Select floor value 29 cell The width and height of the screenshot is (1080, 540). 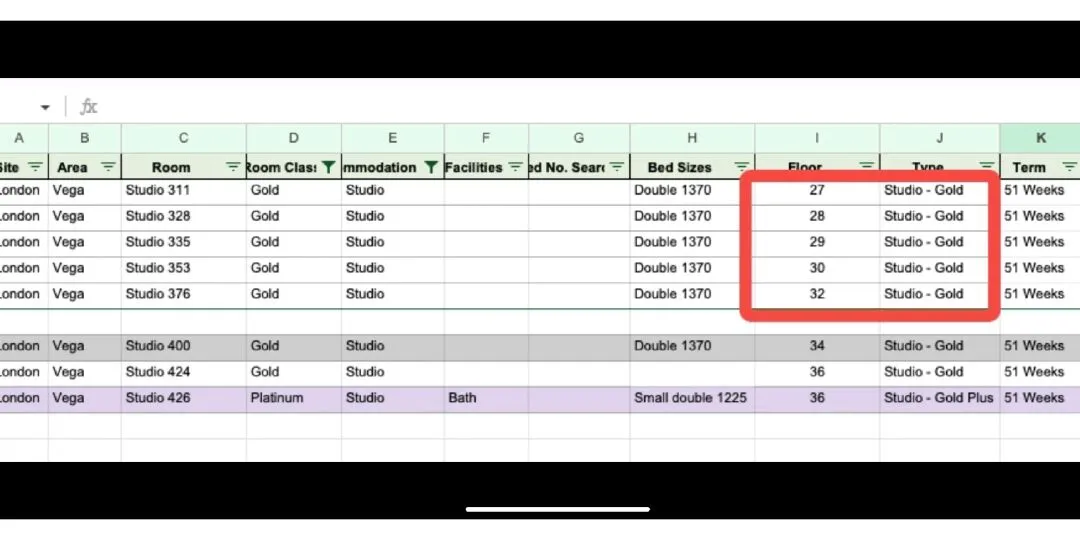pyautogui.click(x=817, y=242)
